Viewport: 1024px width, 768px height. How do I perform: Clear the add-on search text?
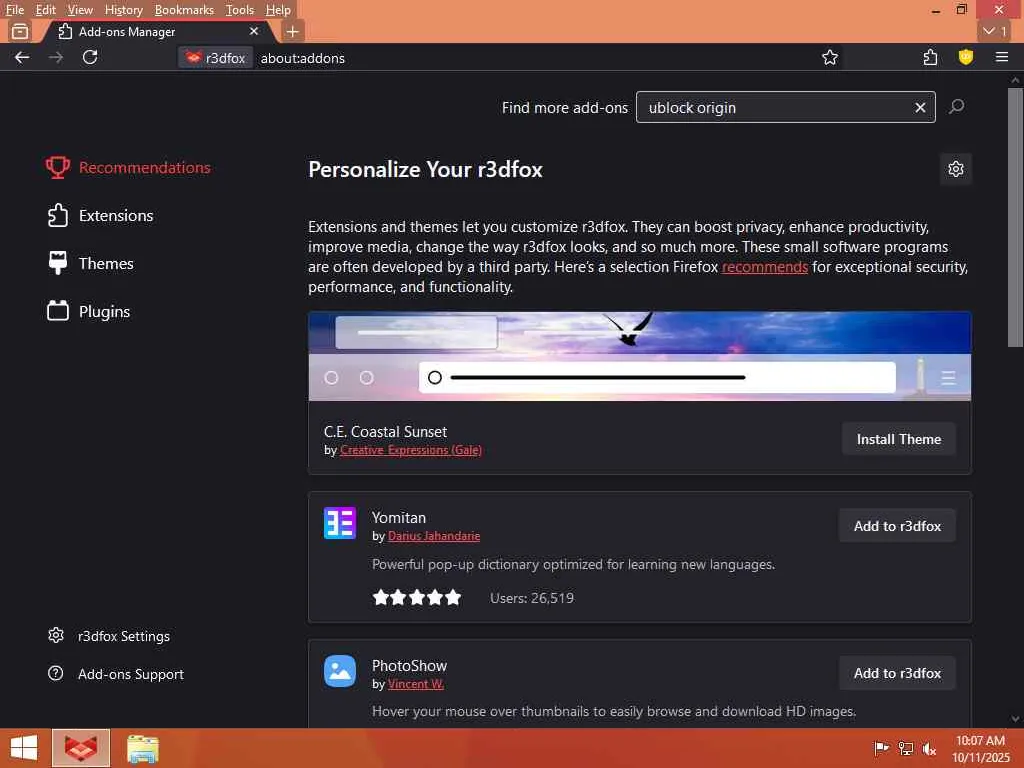click(x=920, y=108)
